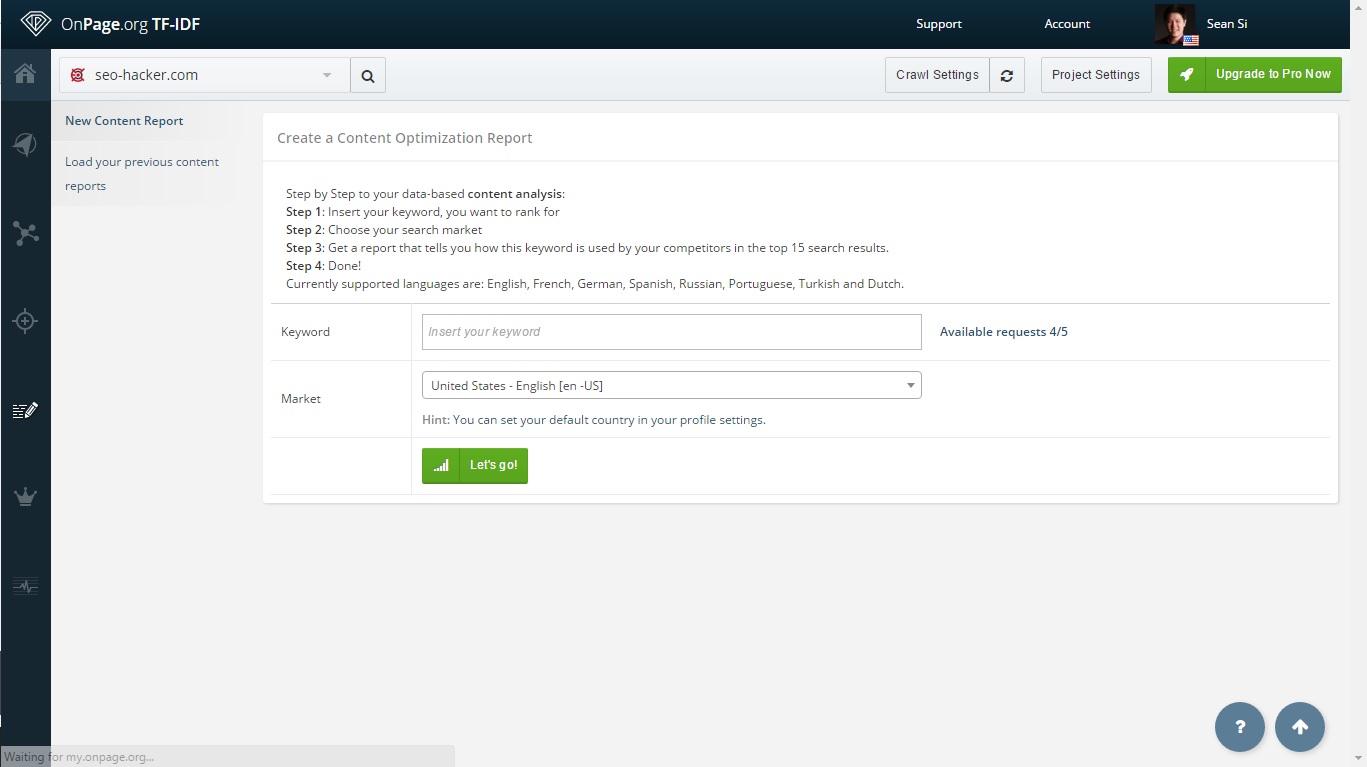
Task: Click the magnifier search button
Action: 368,75
